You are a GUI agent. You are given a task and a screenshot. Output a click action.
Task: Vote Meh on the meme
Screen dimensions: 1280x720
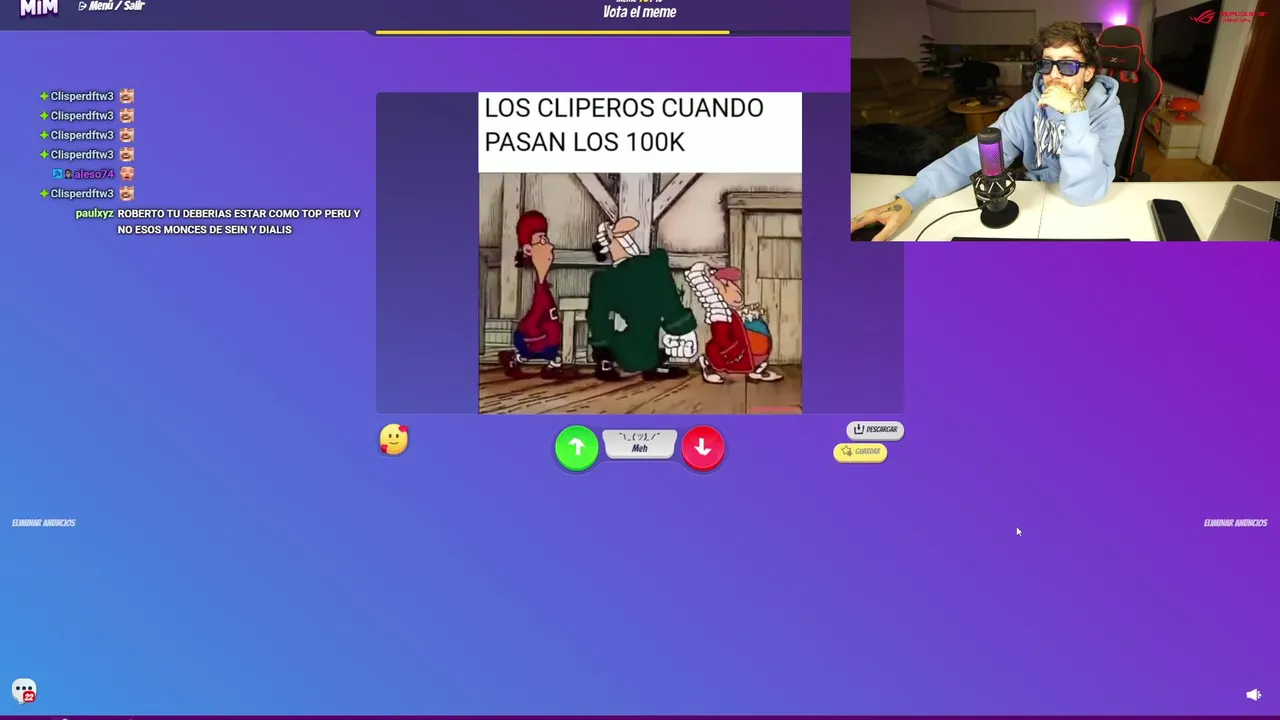click(640, 443)
